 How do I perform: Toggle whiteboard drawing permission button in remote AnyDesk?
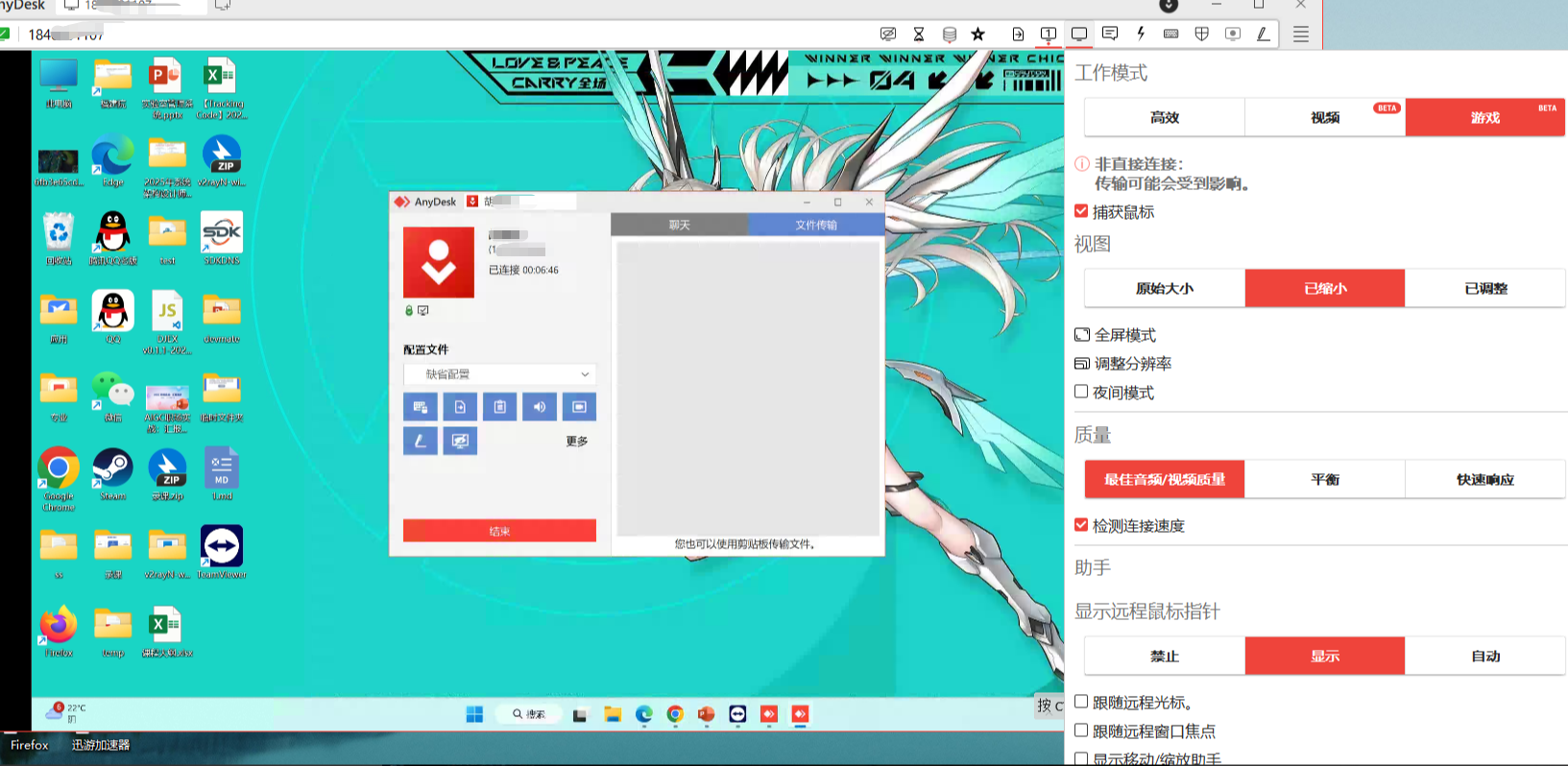tap(421, 441)
